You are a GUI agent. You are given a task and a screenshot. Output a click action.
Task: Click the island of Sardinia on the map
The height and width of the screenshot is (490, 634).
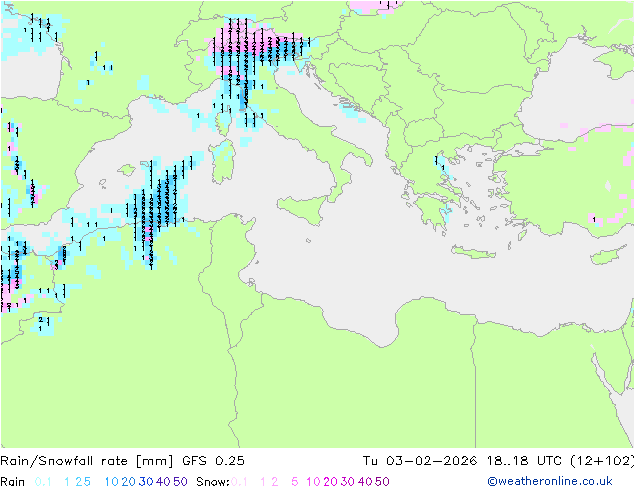pyautogui.click(x=223, y=162)
